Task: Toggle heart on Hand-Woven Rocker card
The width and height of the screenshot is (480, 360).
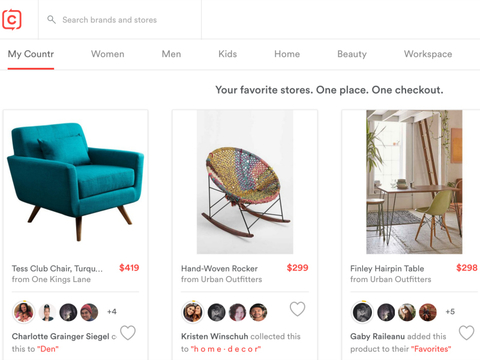Action: coord(297,309)
